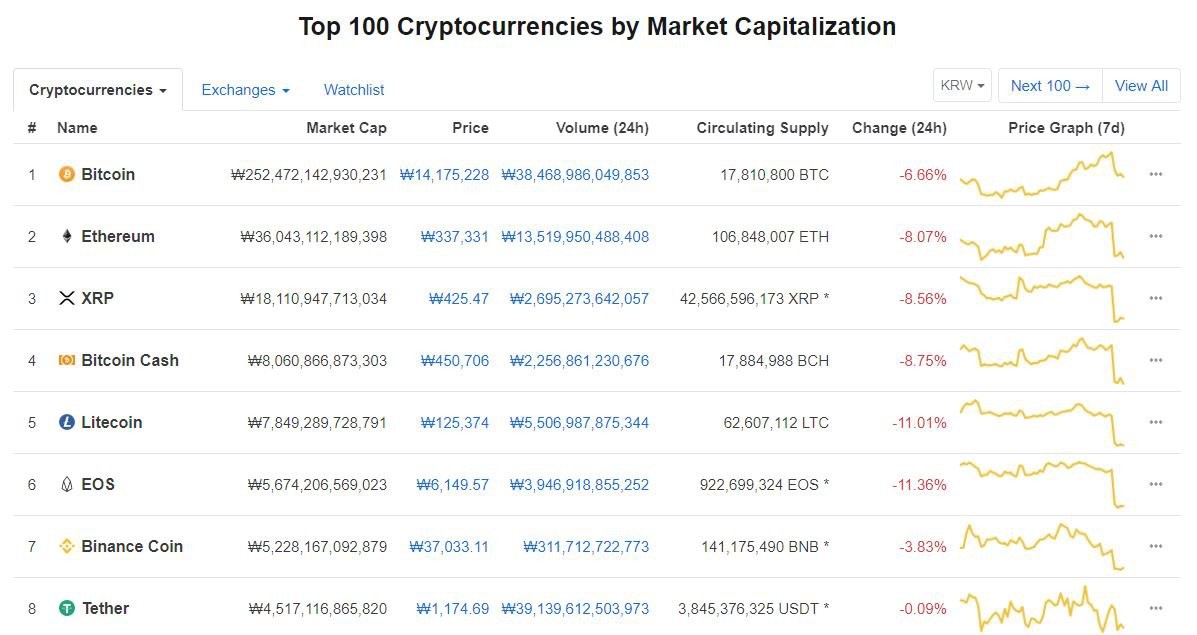Click the Binance Coin logo icon
This screenshot has width=1197, height=635.
click(x=67, y=546)
